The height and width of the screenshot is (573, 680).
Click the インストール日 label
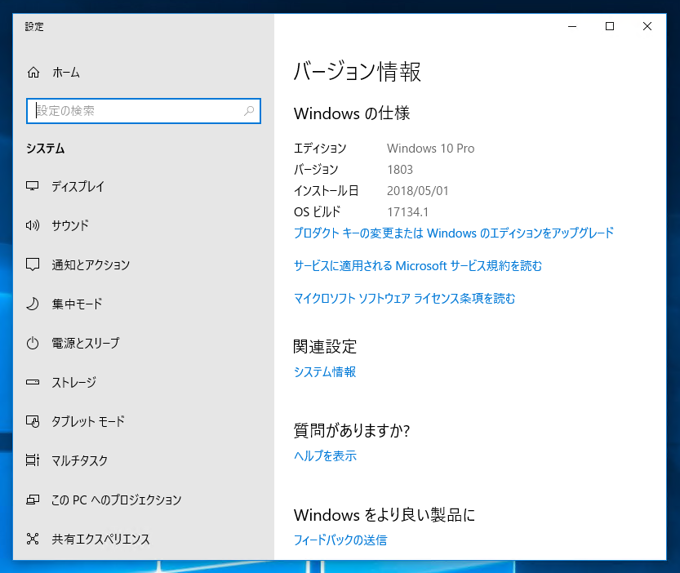click(x=326, y=191)
